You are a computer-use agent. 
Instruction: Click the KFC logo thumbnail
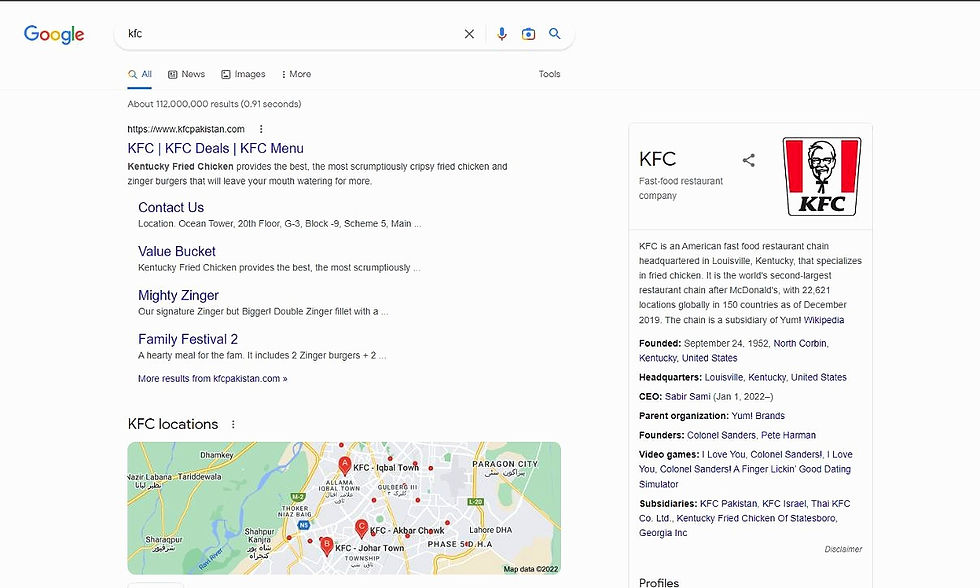click(x=822, y=176)
